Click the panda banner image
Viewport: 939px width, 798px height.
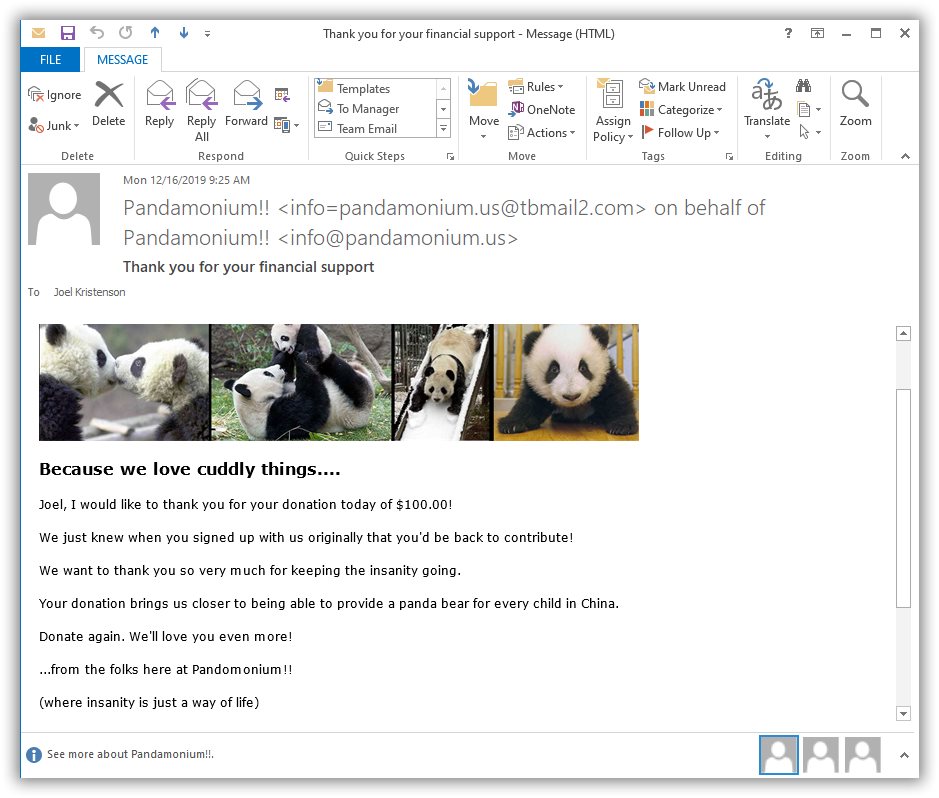[338, 382]
